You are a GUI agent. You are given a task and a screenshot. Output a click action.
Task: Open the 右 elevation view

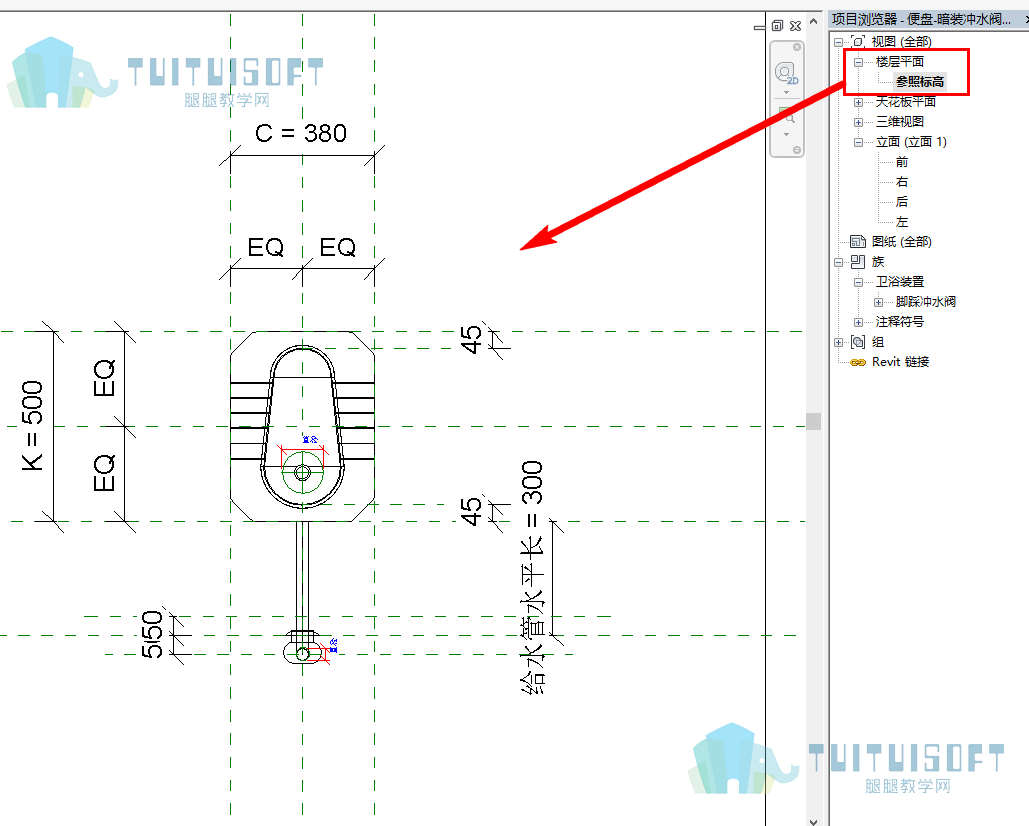click(x=902, y=182)
